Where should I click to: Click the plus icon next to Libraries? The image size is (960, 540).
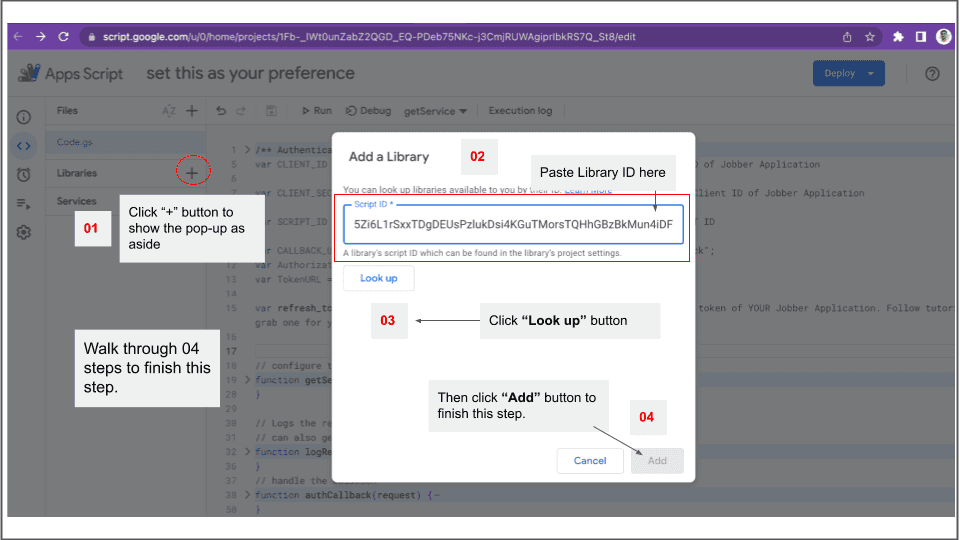(x=193, y=173)
